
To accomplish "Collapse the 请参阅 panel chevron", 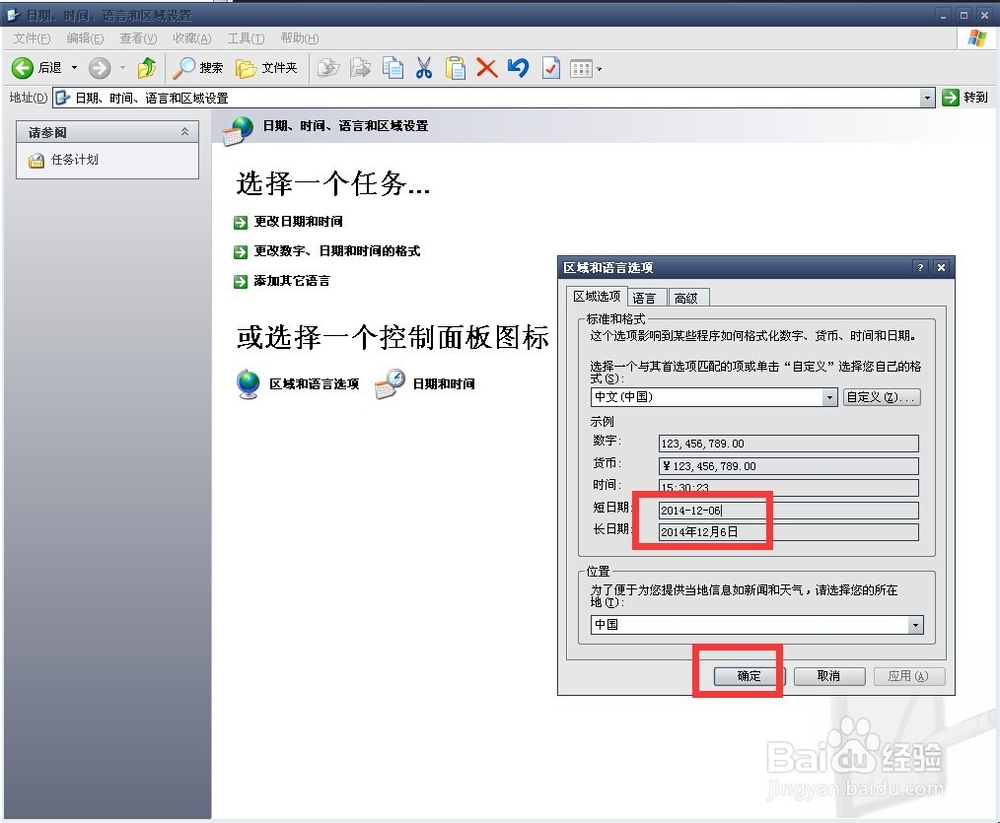I will coord(184,131).
